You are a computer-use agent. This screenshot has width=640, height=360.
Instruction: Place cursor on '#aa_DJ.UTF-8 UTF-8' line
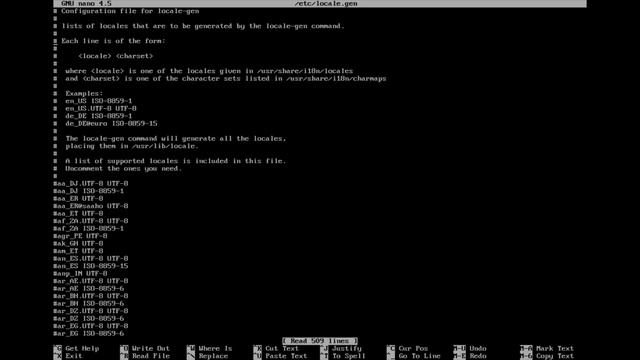(91, 184)
